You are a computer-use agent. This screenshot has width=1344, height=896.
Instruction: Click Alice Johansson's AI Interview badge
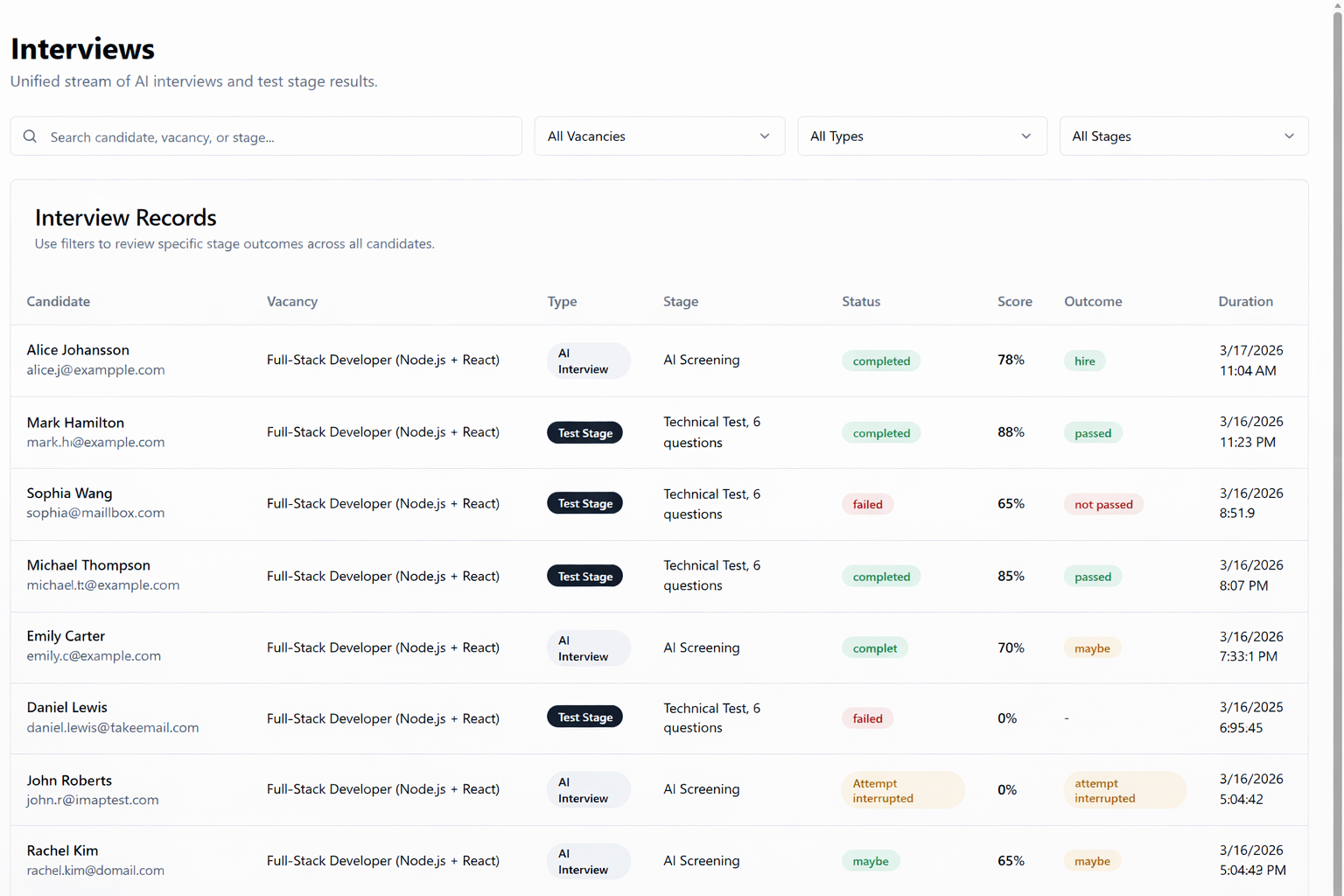click(x=589, y=360)
